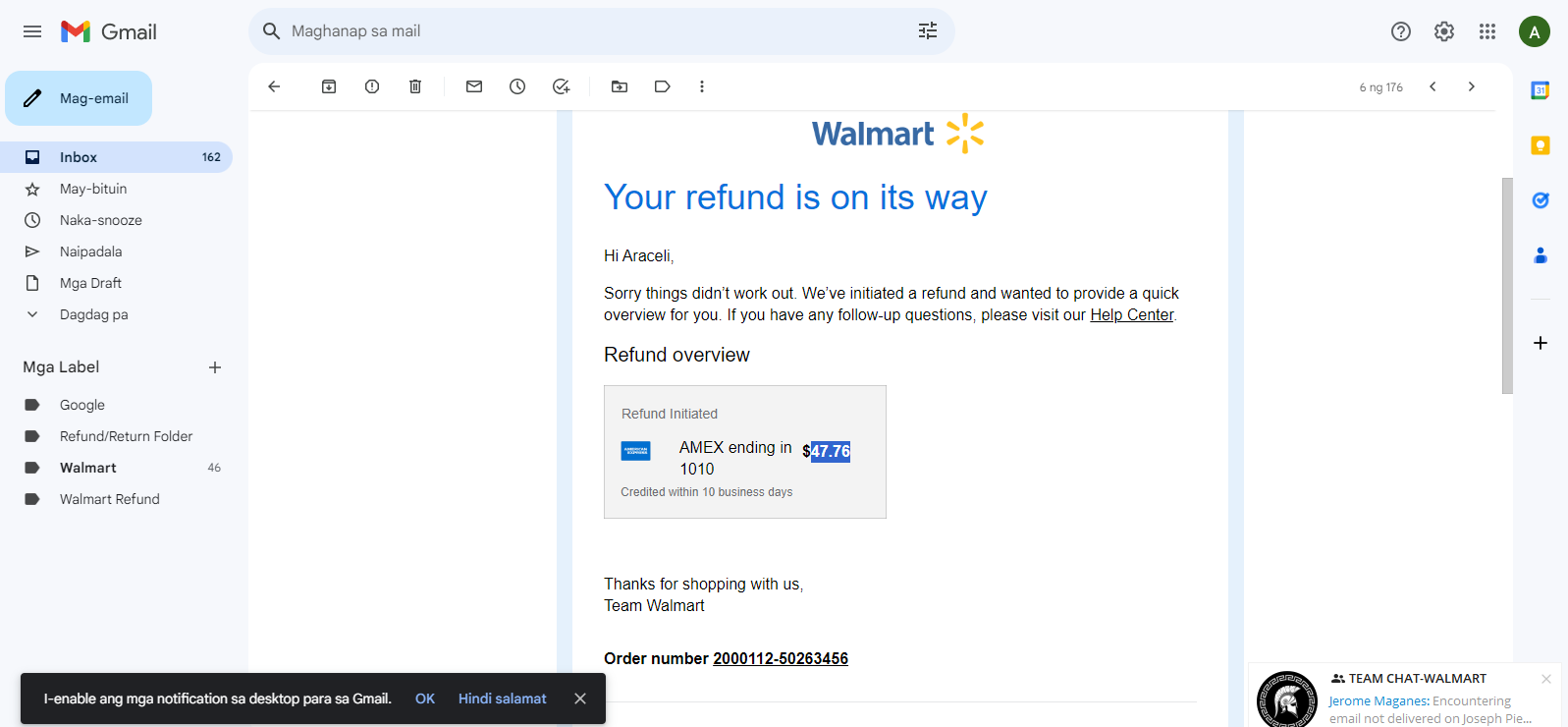
Task: Click the 'Your refund is on its way' heading
Action: (x=795, y=197)
